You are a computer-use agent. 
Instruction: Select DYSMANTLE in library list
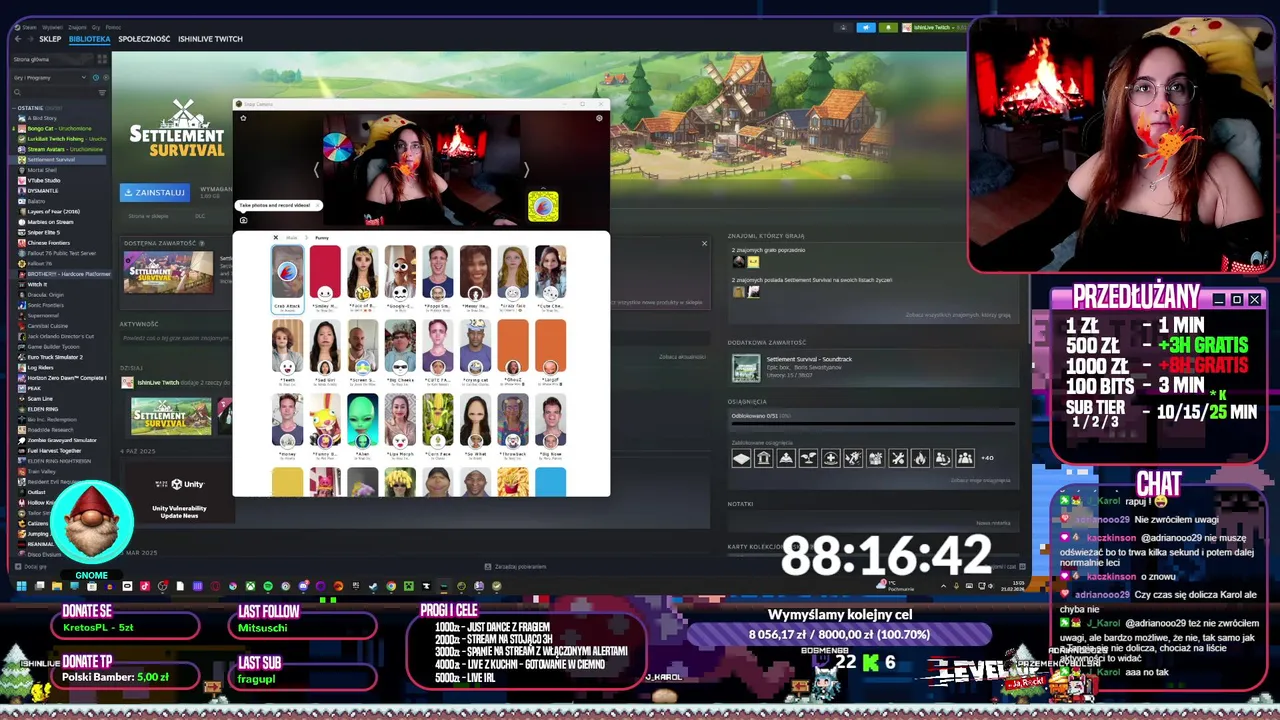(43, 190)
